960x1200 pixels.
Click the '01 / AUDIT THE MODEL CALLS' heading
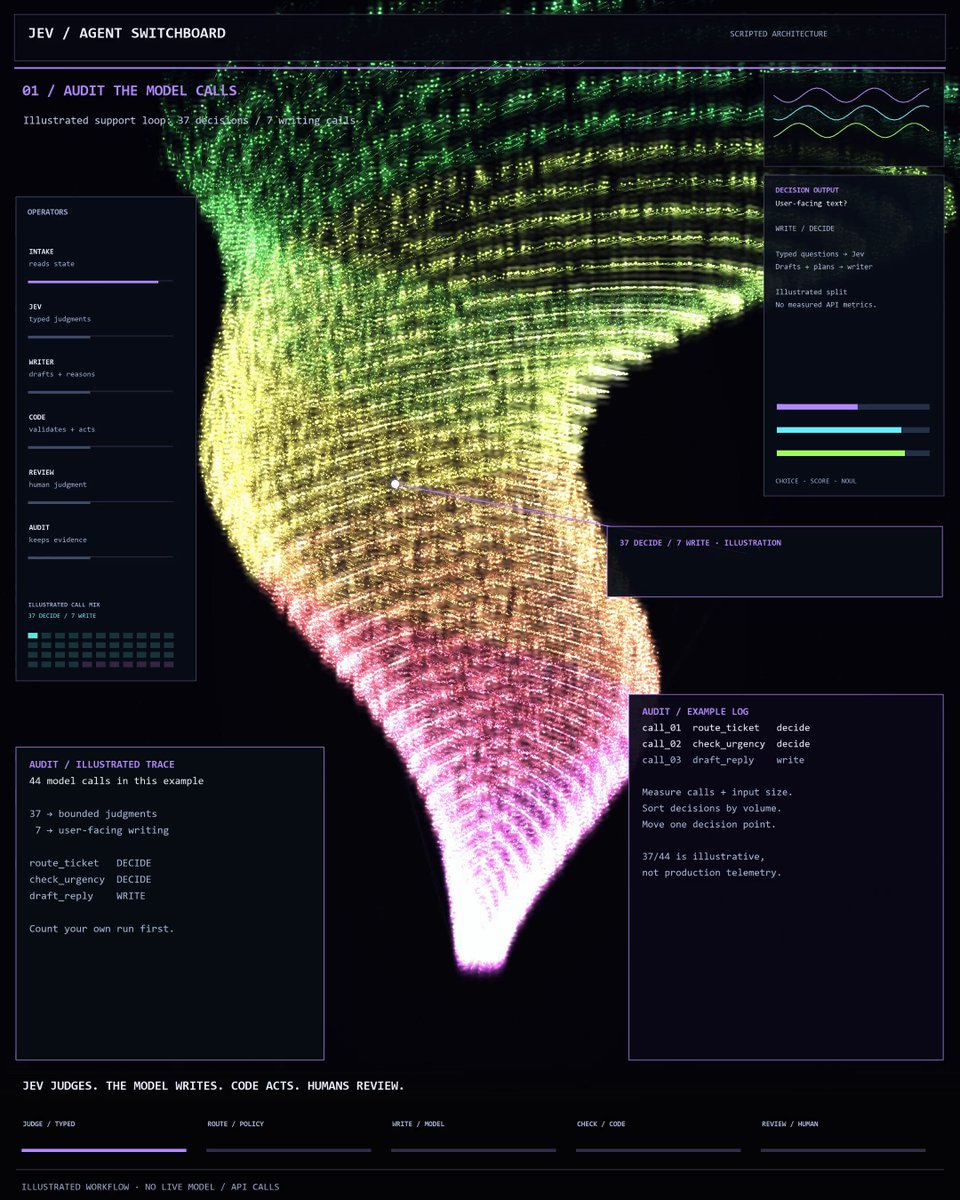[130, 91]
